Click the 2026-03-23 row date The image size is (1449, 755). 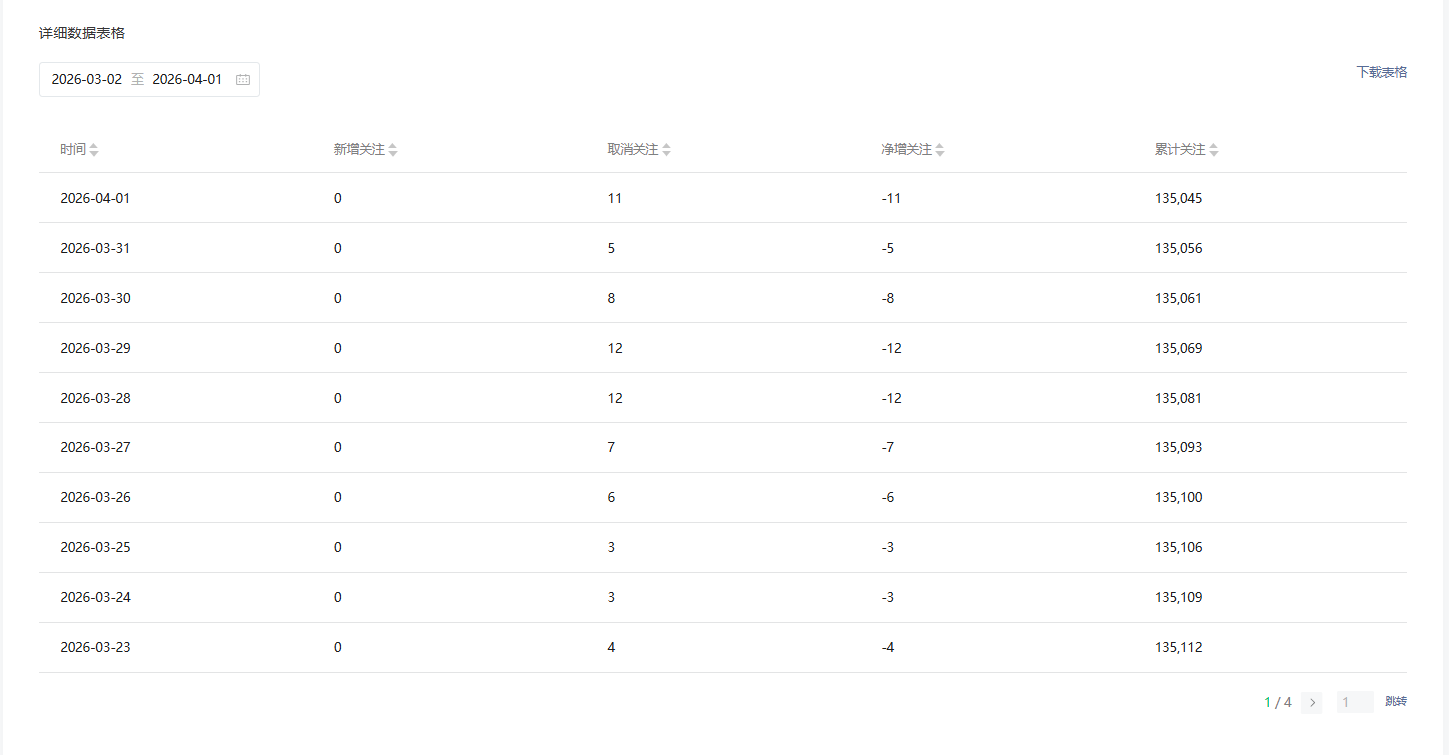(95, 647)
